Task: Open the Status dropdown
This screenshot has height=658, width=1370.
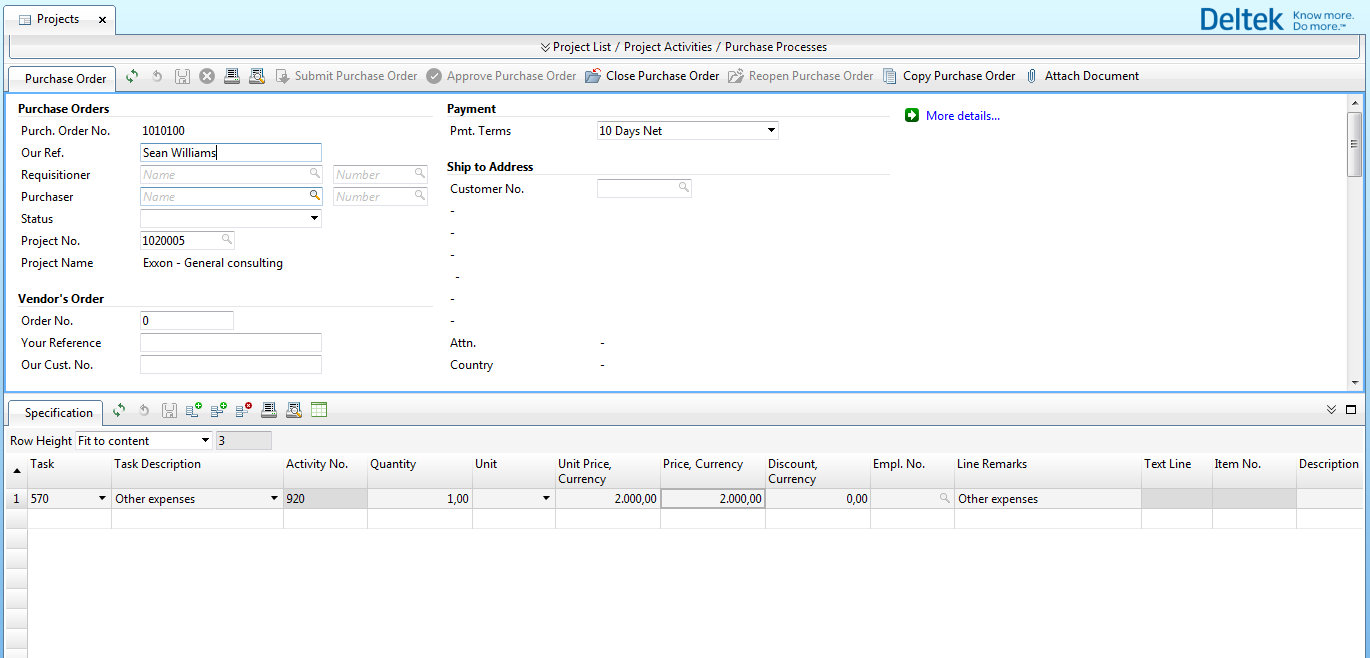Action: point(314,219)
